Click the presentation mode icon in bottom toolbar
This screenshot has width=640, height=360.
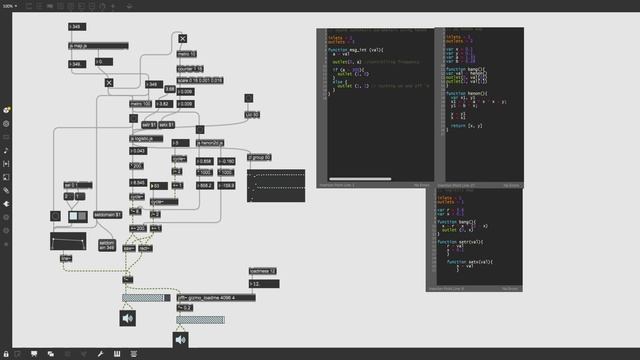[34, 354]
